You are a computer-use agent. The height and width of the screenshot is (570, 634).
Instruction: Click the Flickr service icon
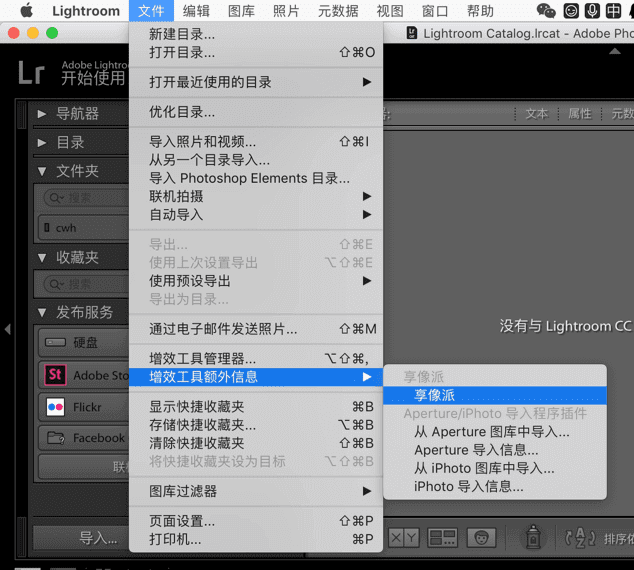point(55,407)
